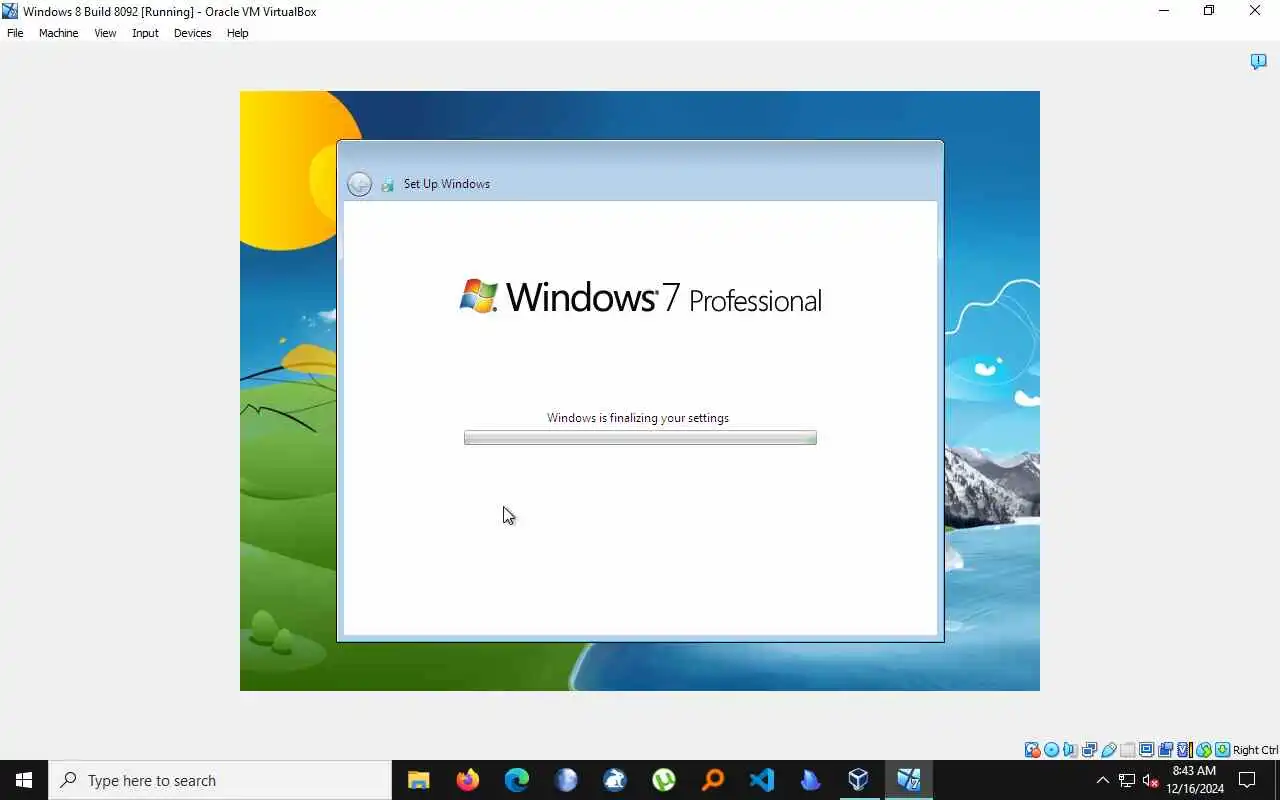The height and width of the screenshot is (800, 1280).
Task: Click the optical disk status icon
Action: (x=1051, y=750)
